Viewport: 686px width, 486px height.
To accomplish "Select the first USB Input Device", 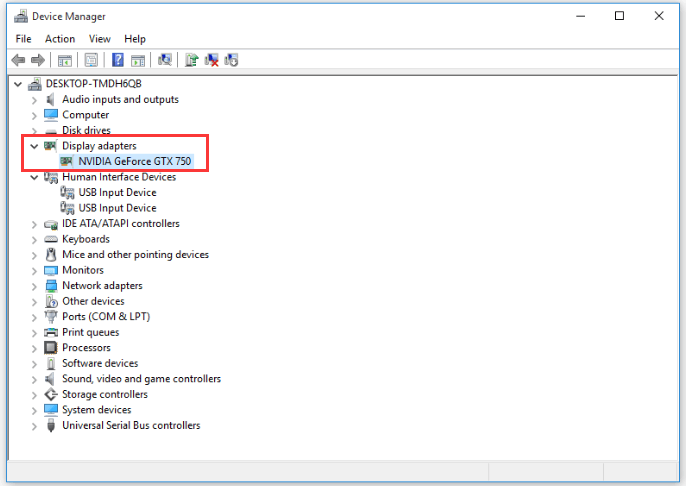I will pos(117,193).
